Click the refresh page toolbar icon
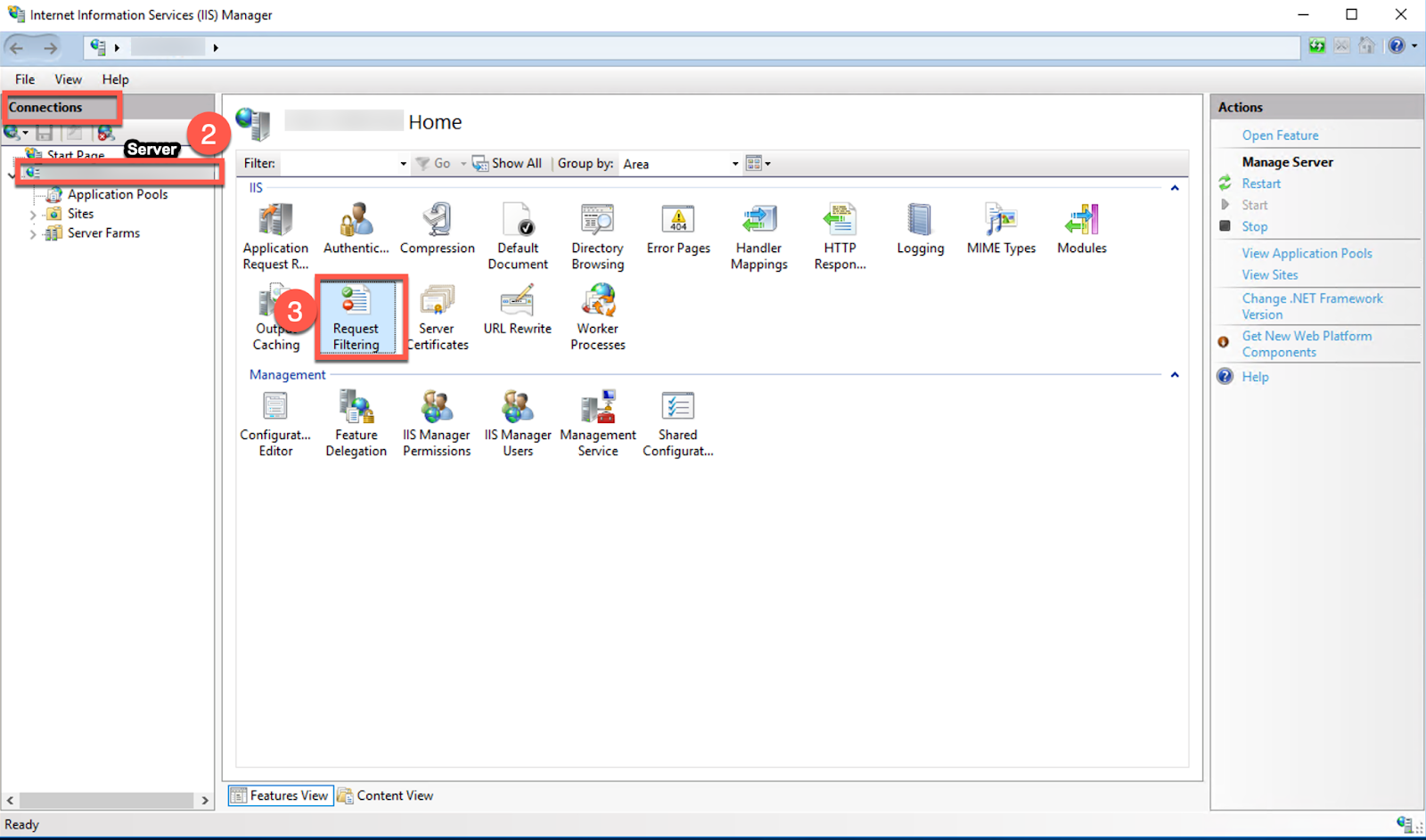Image resolution: width=1426 pixels, height=840 pixels. [x=1316, y=45]
